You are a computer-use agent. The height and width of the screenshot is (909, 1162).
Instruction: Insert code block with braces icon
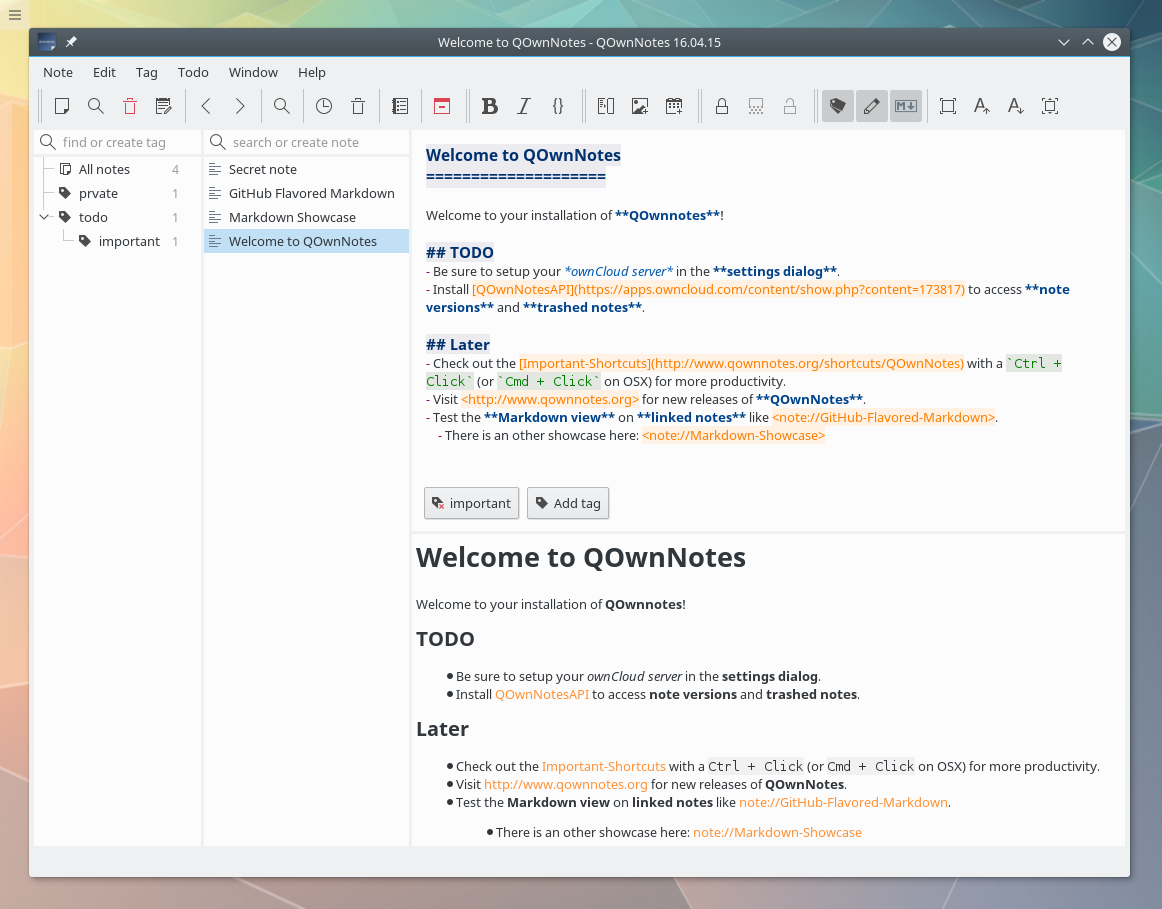558,106
